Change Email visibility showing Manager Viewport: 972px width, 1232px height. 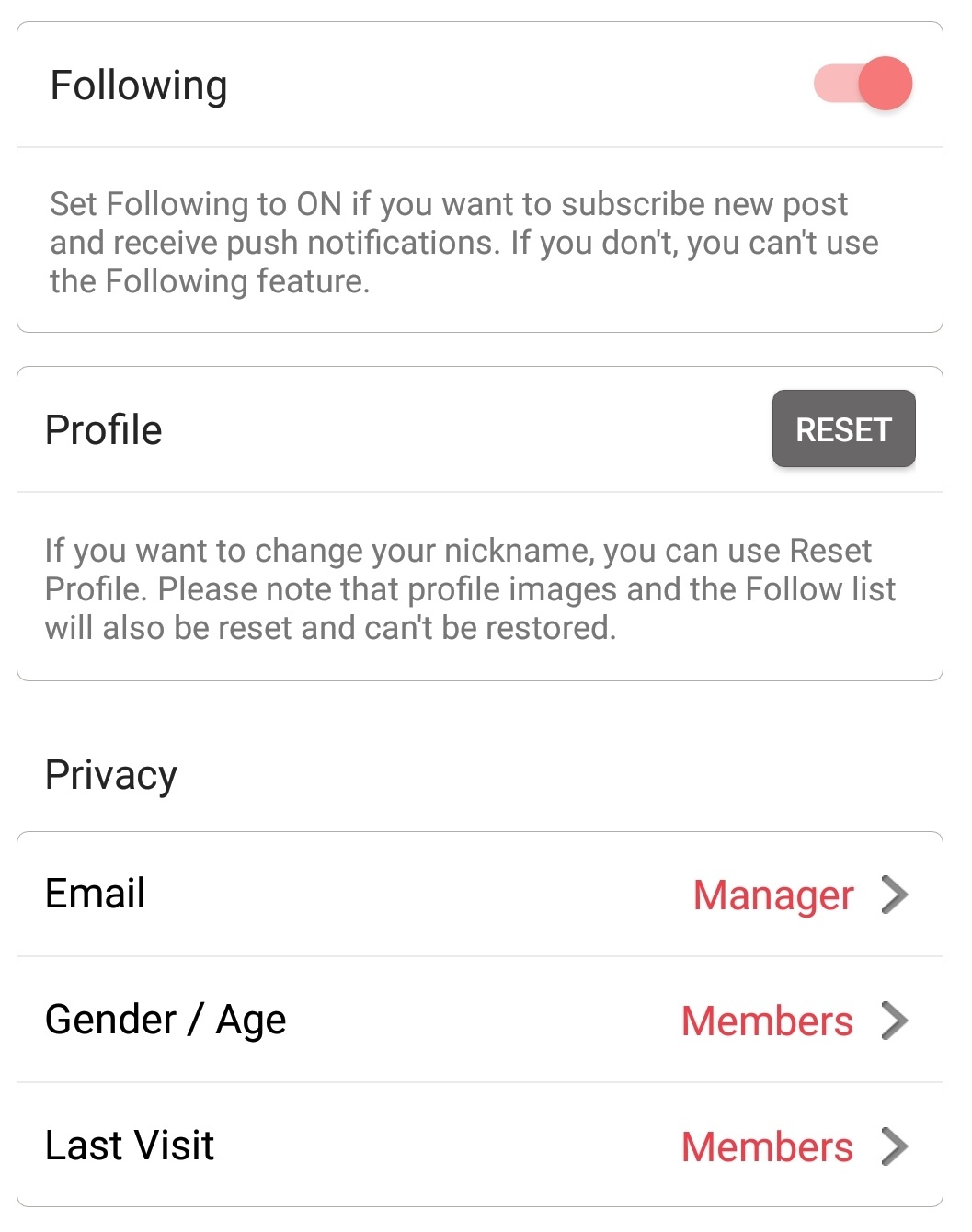click(773, 895)
